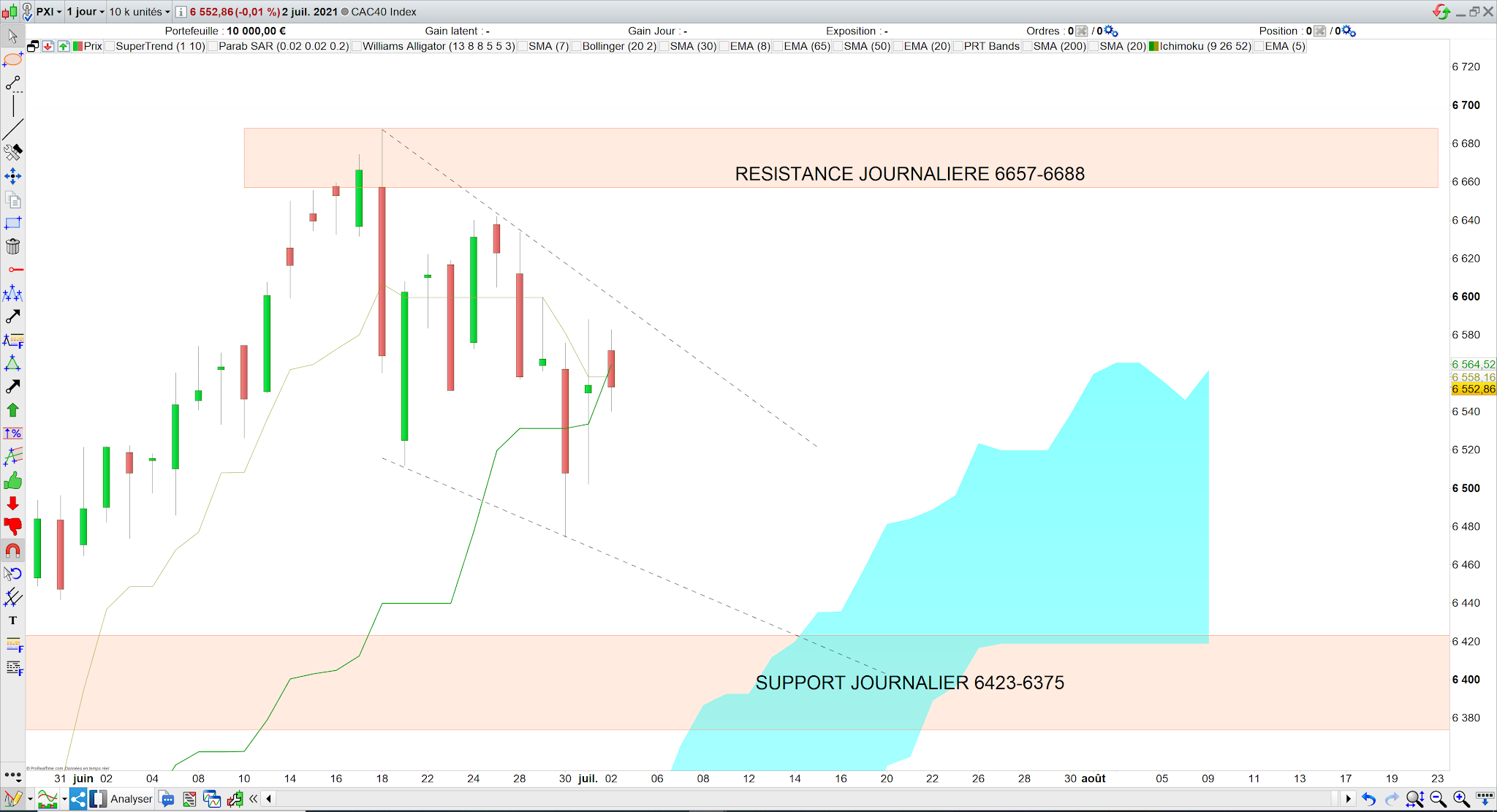The height and width of the screenshot is (812, 1497).
Task: Click the Prix price label
Action: (x=93, y=46)
